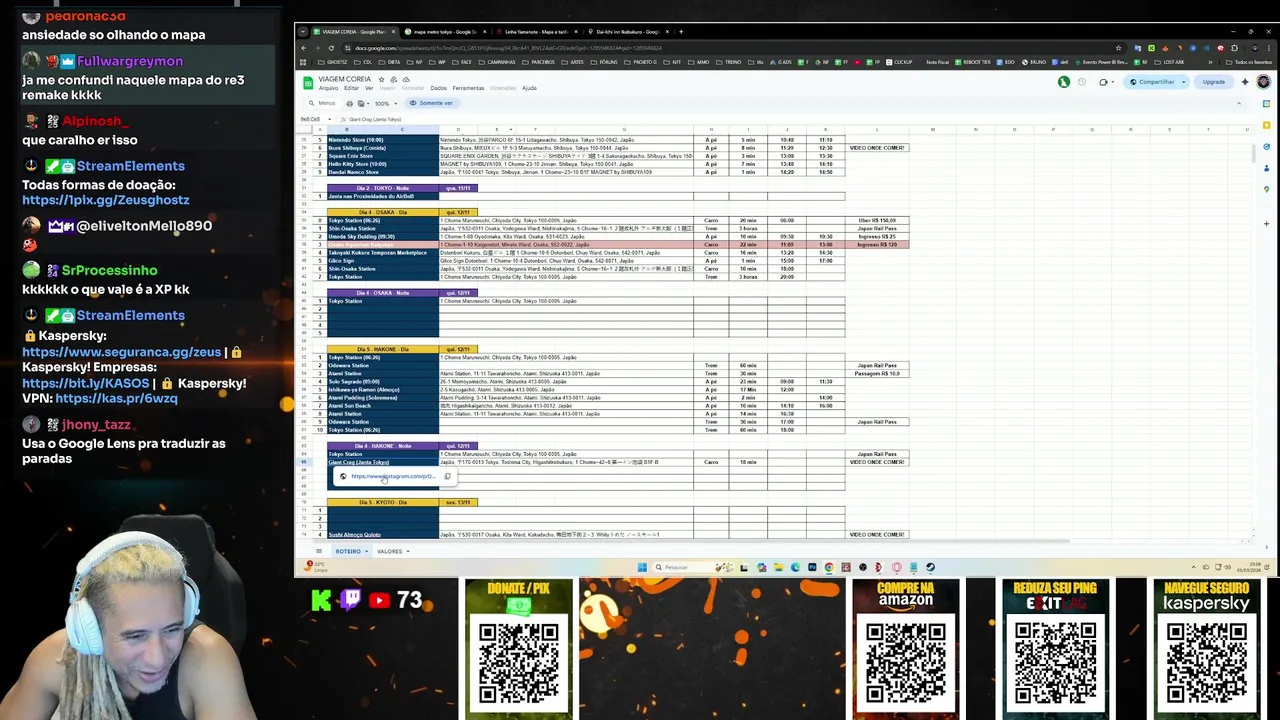Open the Instagram link in the preview popup
This screenshot has height=720, width=1280.
[392, 476]
